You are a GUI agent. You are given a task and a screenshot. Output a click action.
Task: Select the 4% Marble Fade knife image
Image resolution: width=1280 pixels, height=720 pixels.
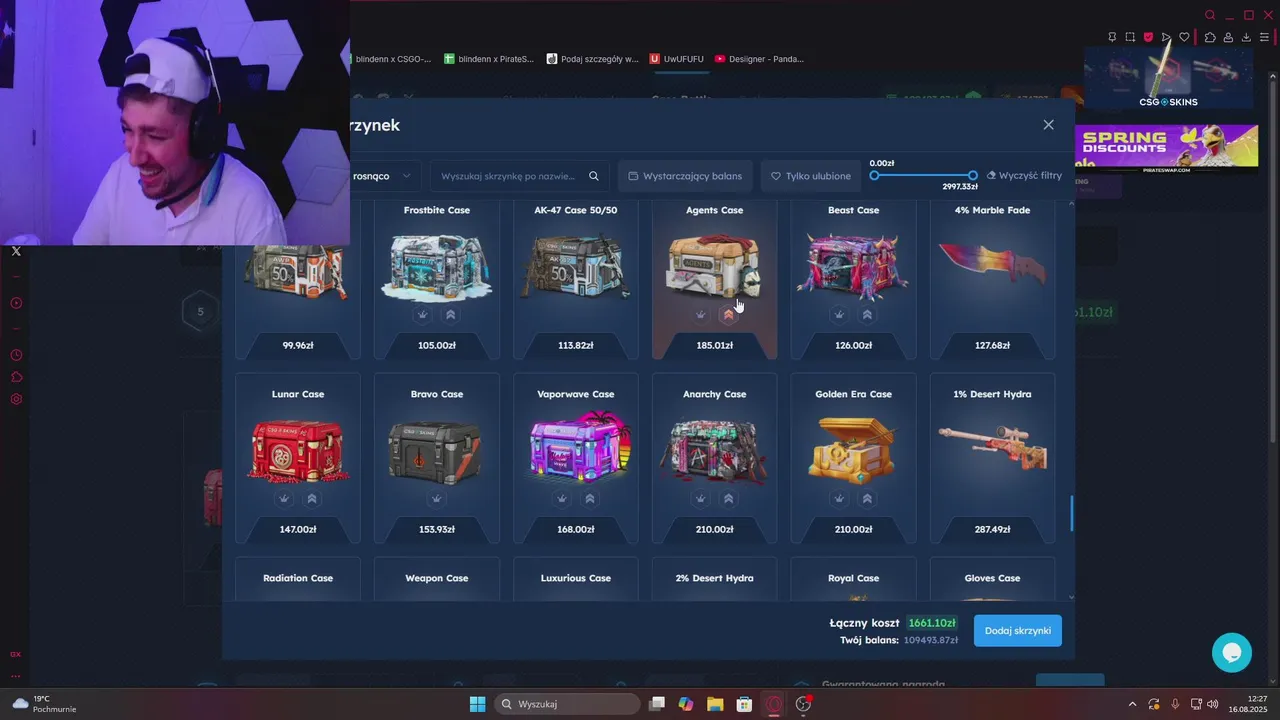pyautogui.click(x=992, y=264)
